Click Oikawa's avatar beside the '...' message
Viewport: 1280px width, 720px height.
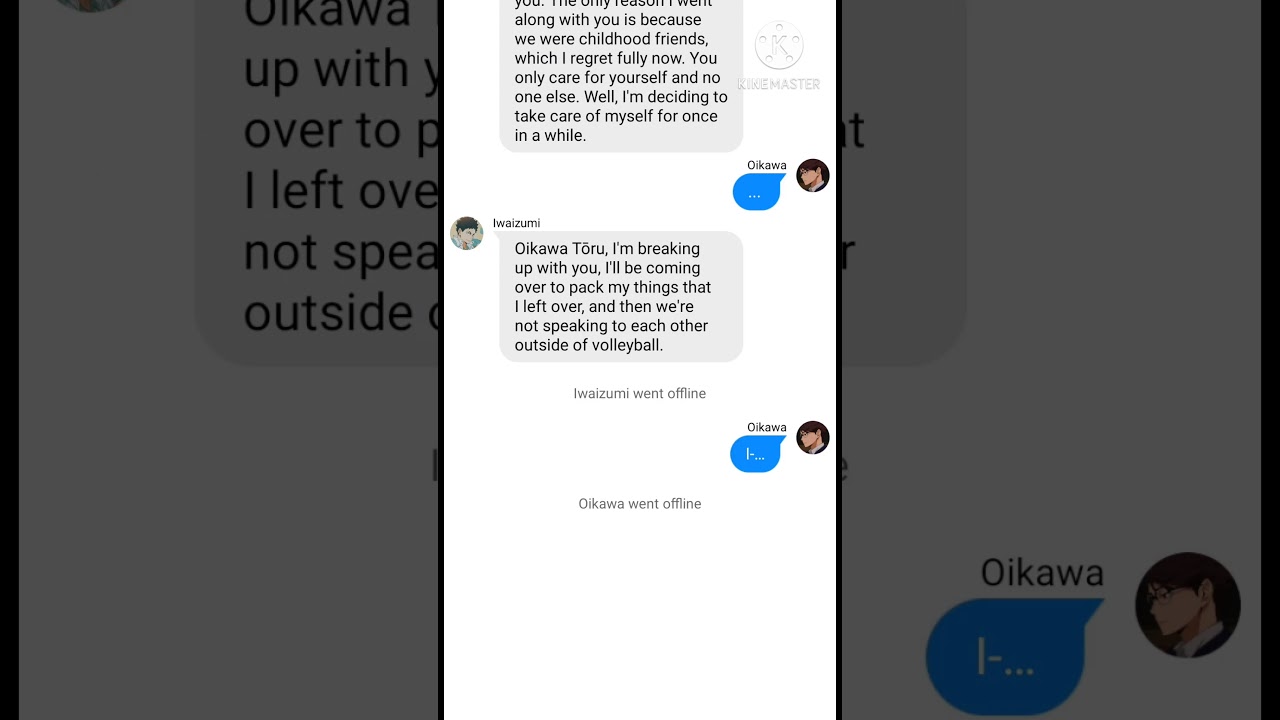click(x=813, y=175)
